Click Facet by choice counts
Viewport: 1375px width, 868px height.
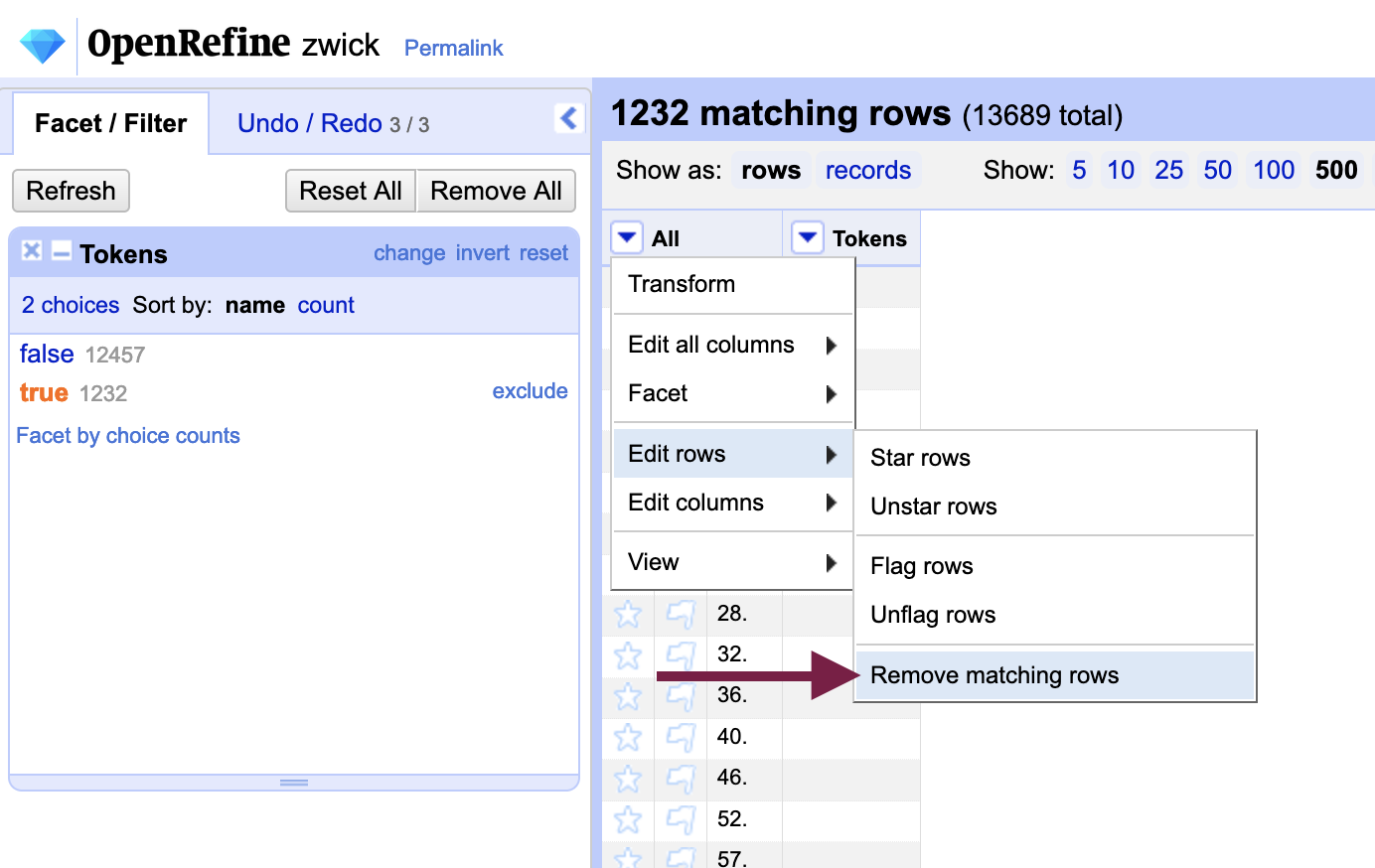point(128,436)
